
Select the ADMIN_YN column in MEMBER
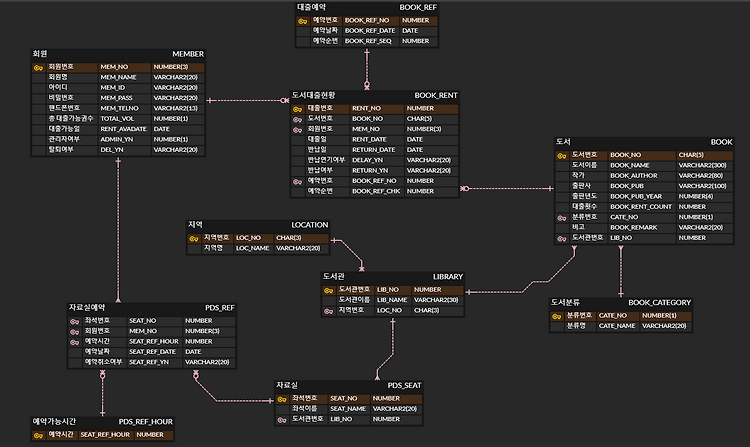[118, 140]
